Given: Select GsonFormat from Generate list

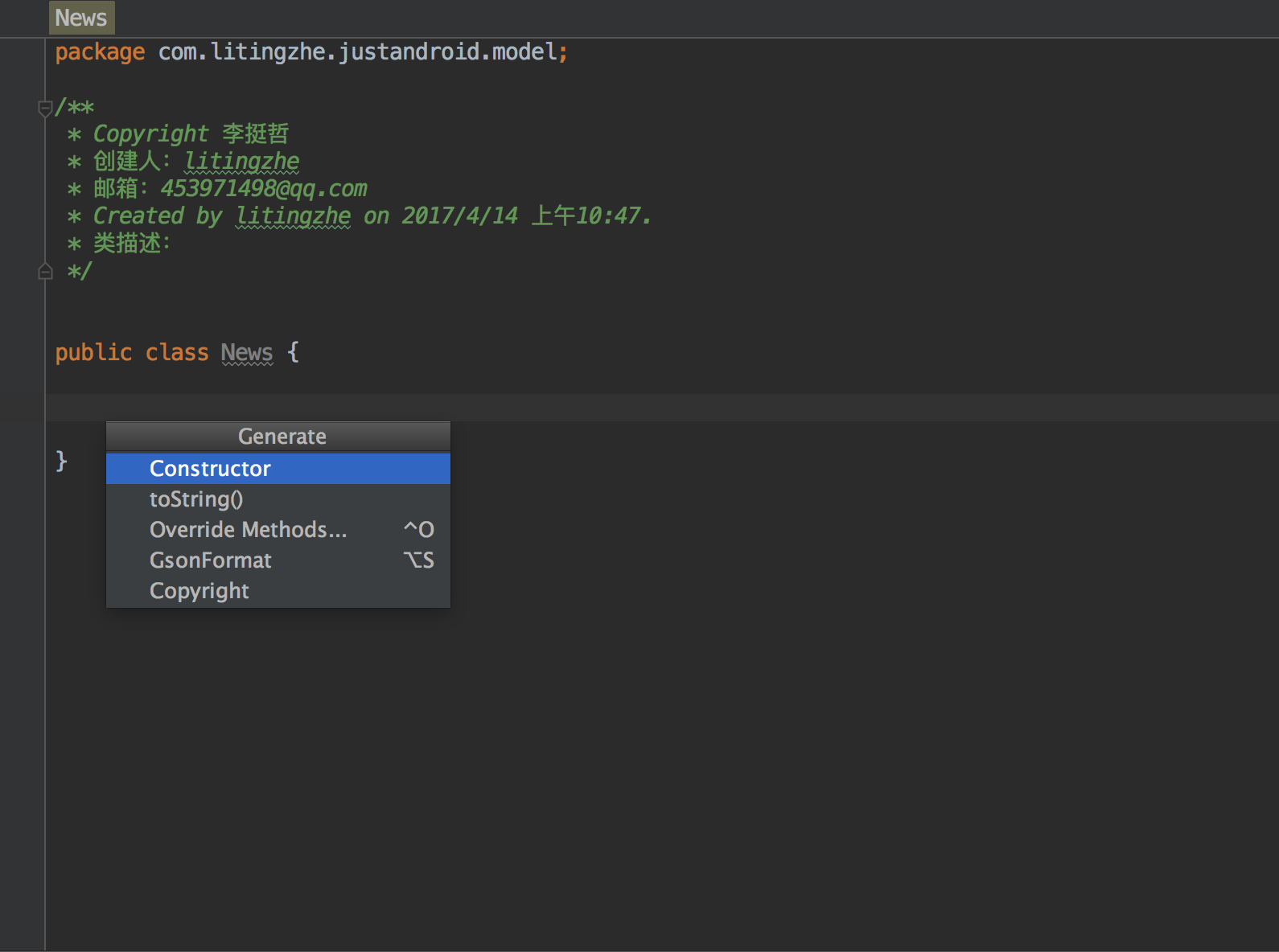Looking at the screenshot, I should (x=211, y=560).
